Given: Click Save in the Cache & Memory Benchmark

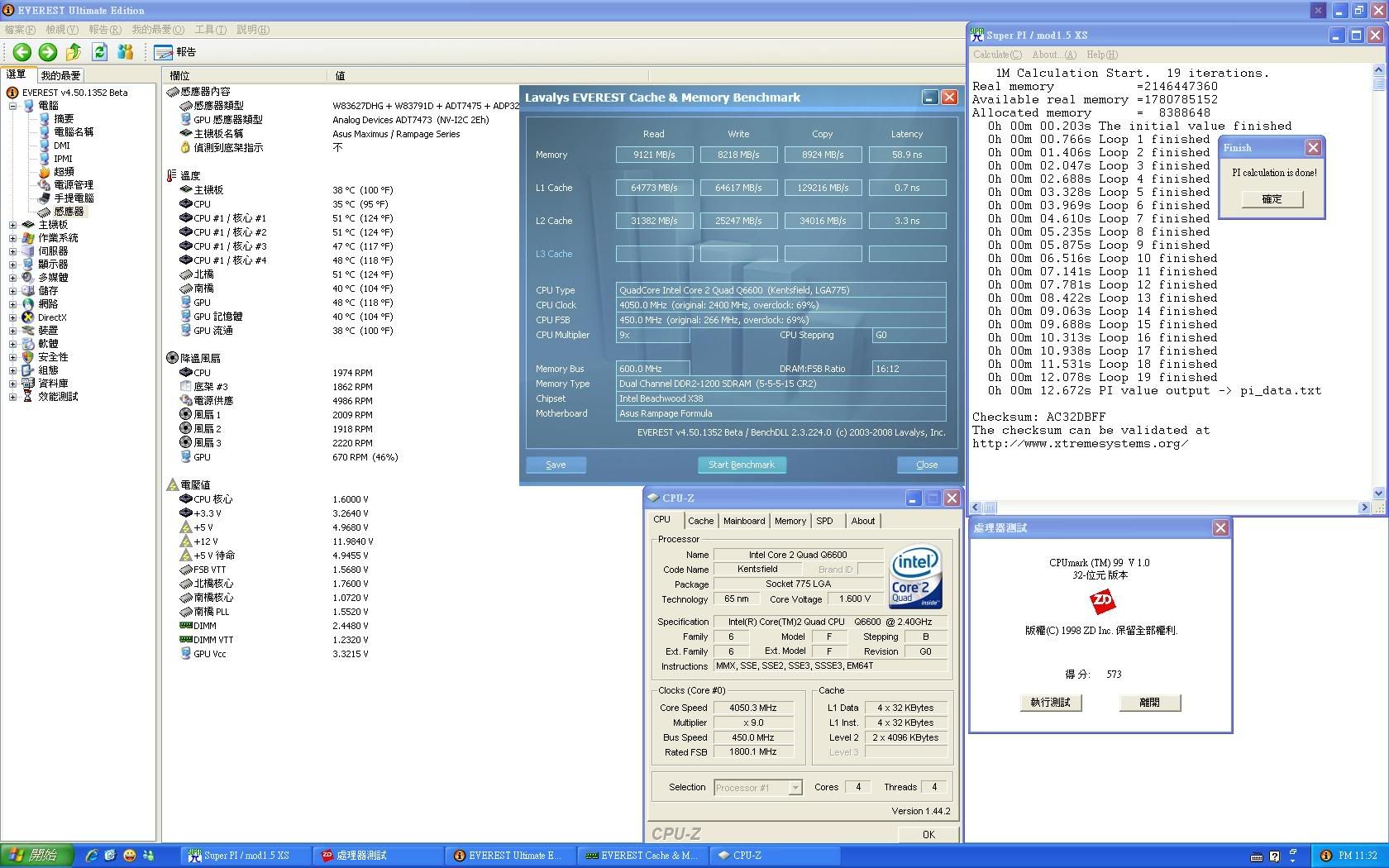Looking at the screenshot, I should click(556, 465).
